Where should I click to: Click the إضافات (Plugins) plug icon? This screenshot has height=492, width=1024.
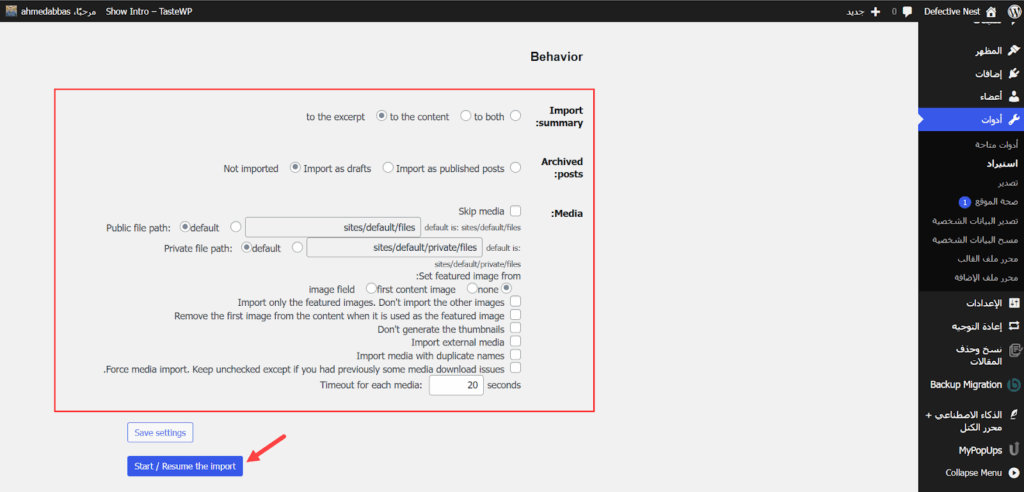tap(1014, 74)
